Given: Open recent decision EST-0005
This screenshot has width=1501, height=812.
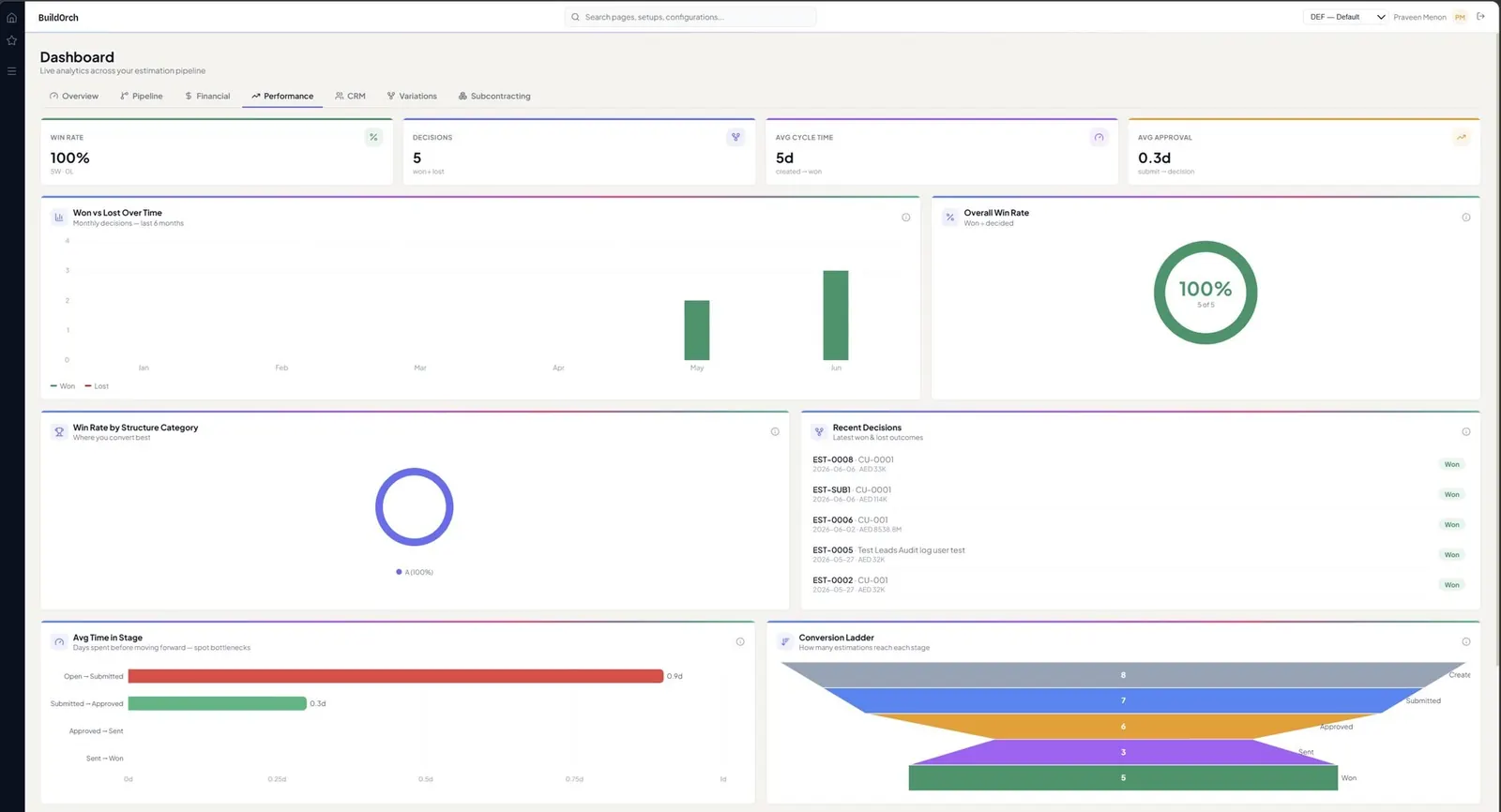Looking at the screenshot, I should coord(1138,554).
